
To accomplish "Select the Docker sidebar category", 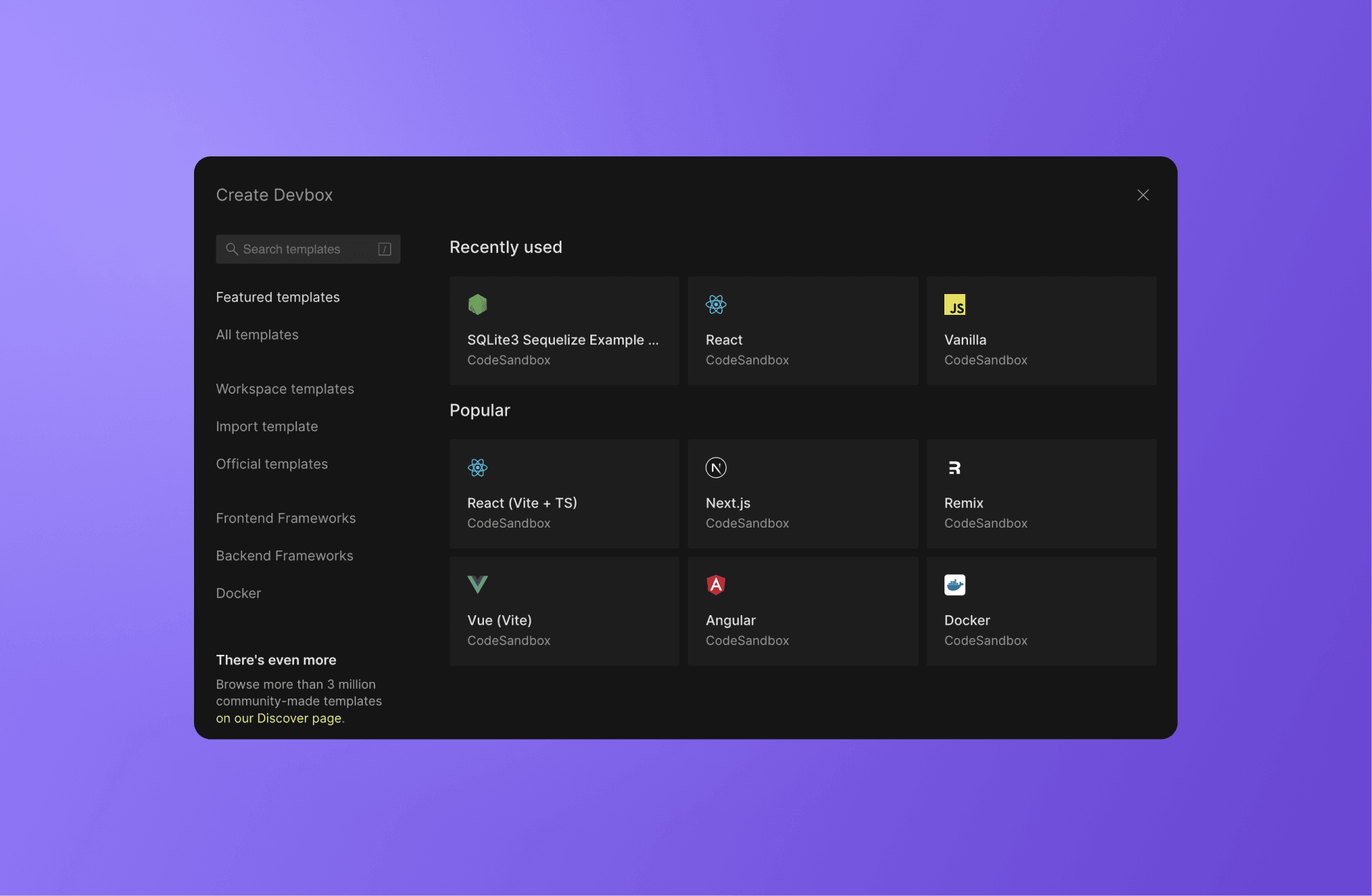I will (x=239, y=593).
